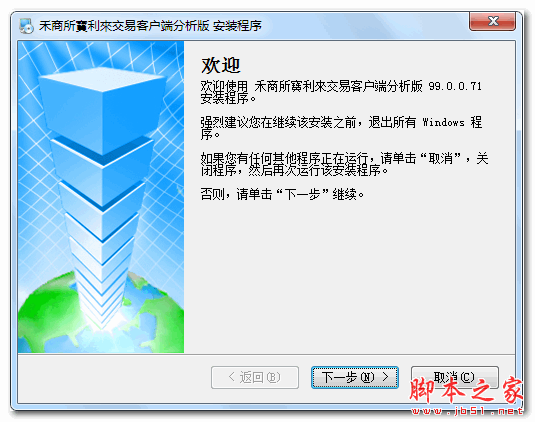Click the red 脚本之家 watermark logo
This screenshot has height=422, width=535.
tap(466, 390)
